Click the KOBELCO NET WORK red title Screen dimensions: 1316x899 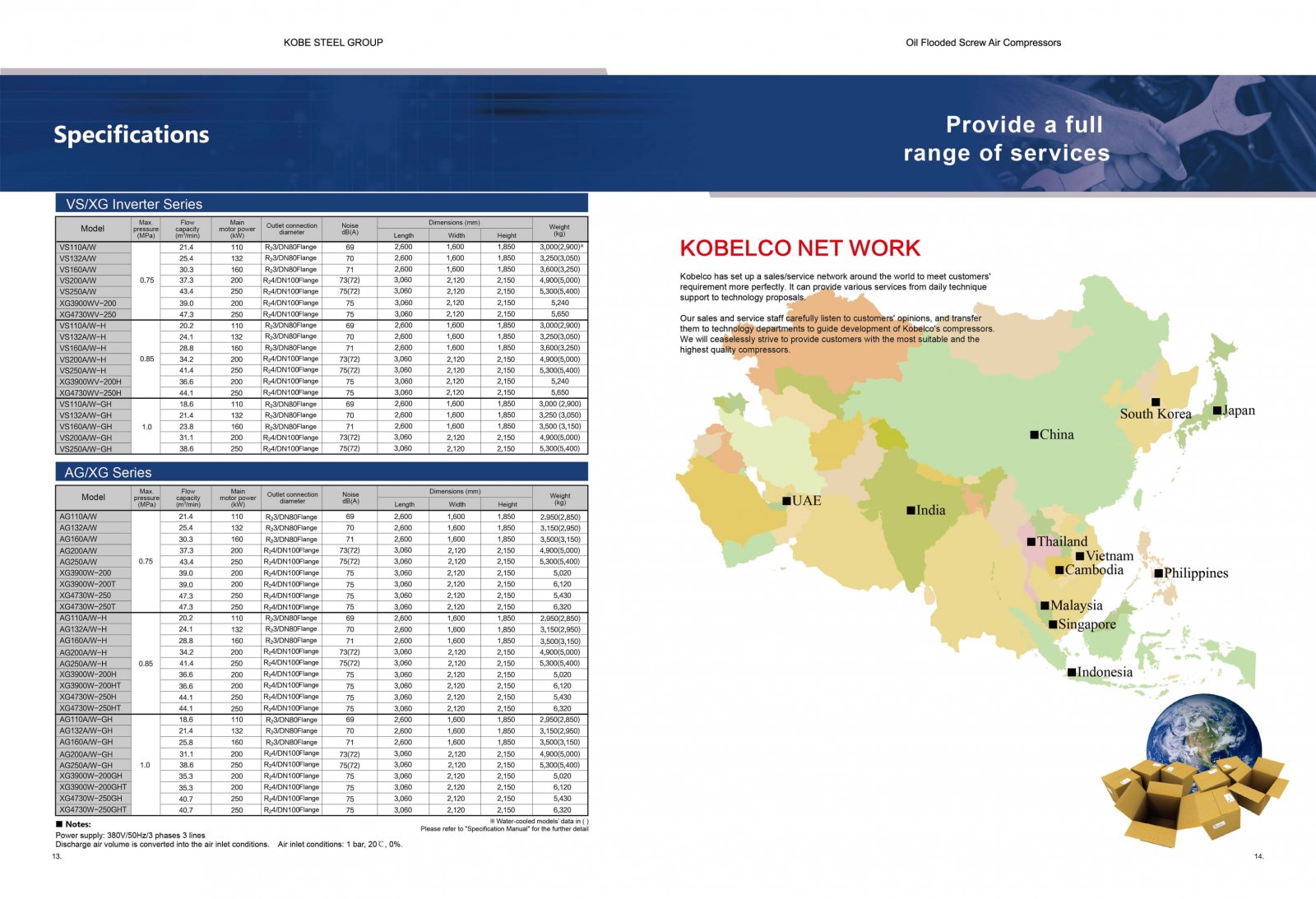(x=799, y=248)
